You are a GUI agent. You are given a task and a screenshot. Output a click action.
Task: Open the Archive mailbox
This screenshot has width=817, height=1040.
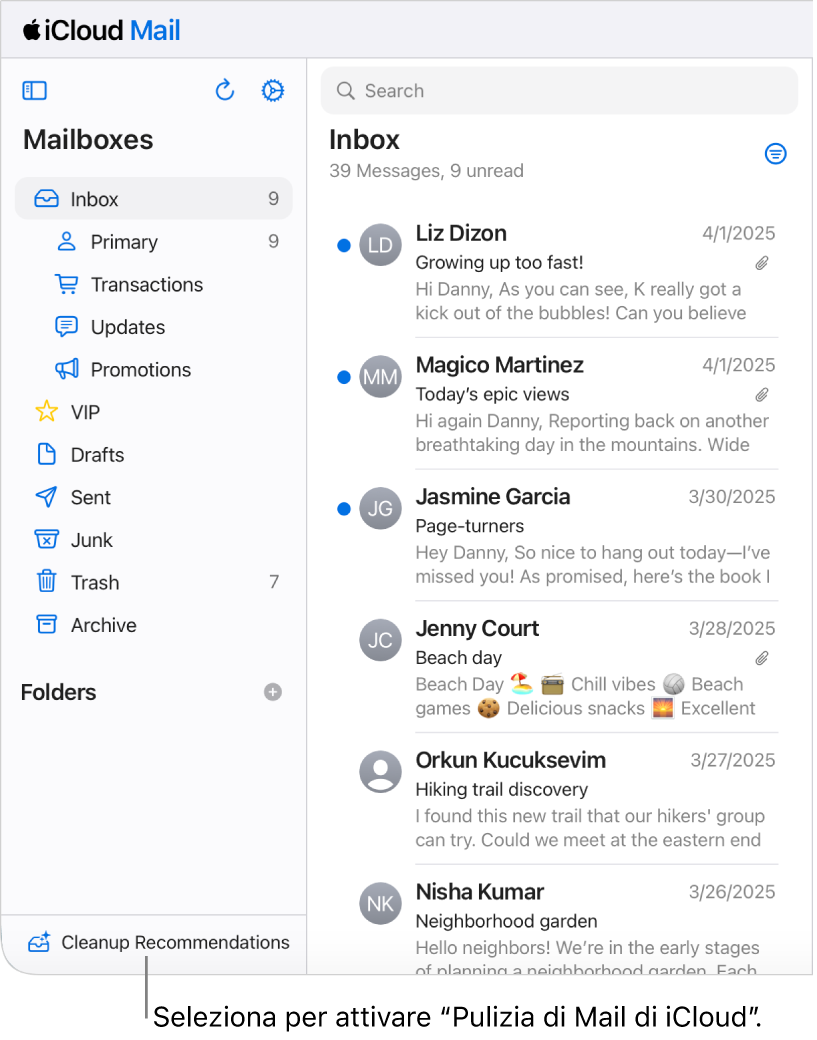46,624
